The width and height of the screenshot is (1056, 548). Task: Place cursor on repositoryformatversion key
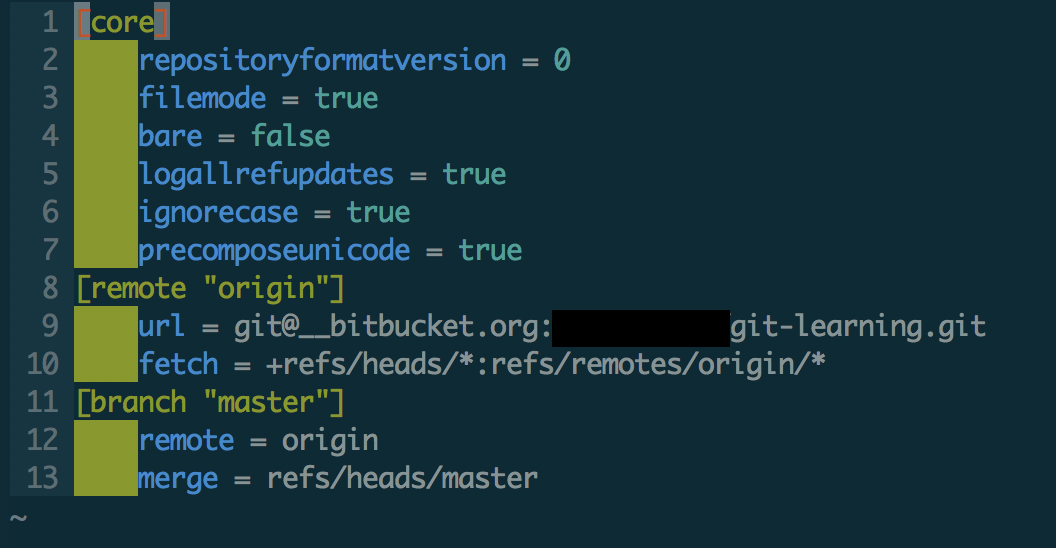click(323, 60)
